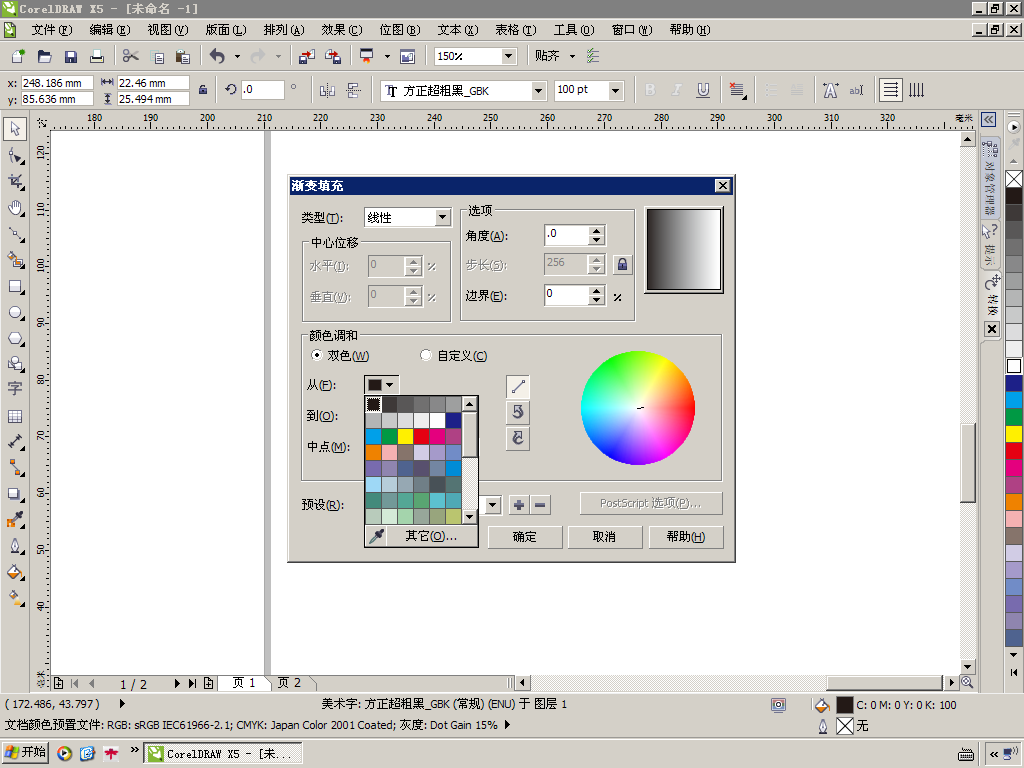The height and width of the screenshot is (768, 1024).
Task: Switch text to horizontal direction
Action: coord(890,90)
